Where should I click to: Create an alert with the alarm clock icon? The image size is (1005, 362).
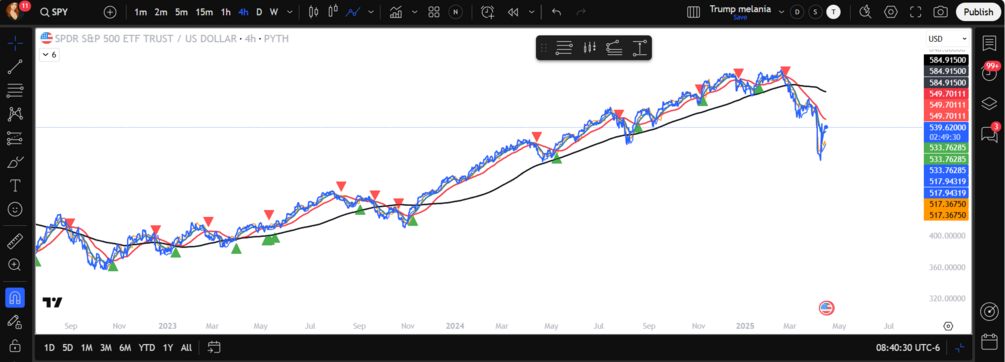[x=488, y=12]
